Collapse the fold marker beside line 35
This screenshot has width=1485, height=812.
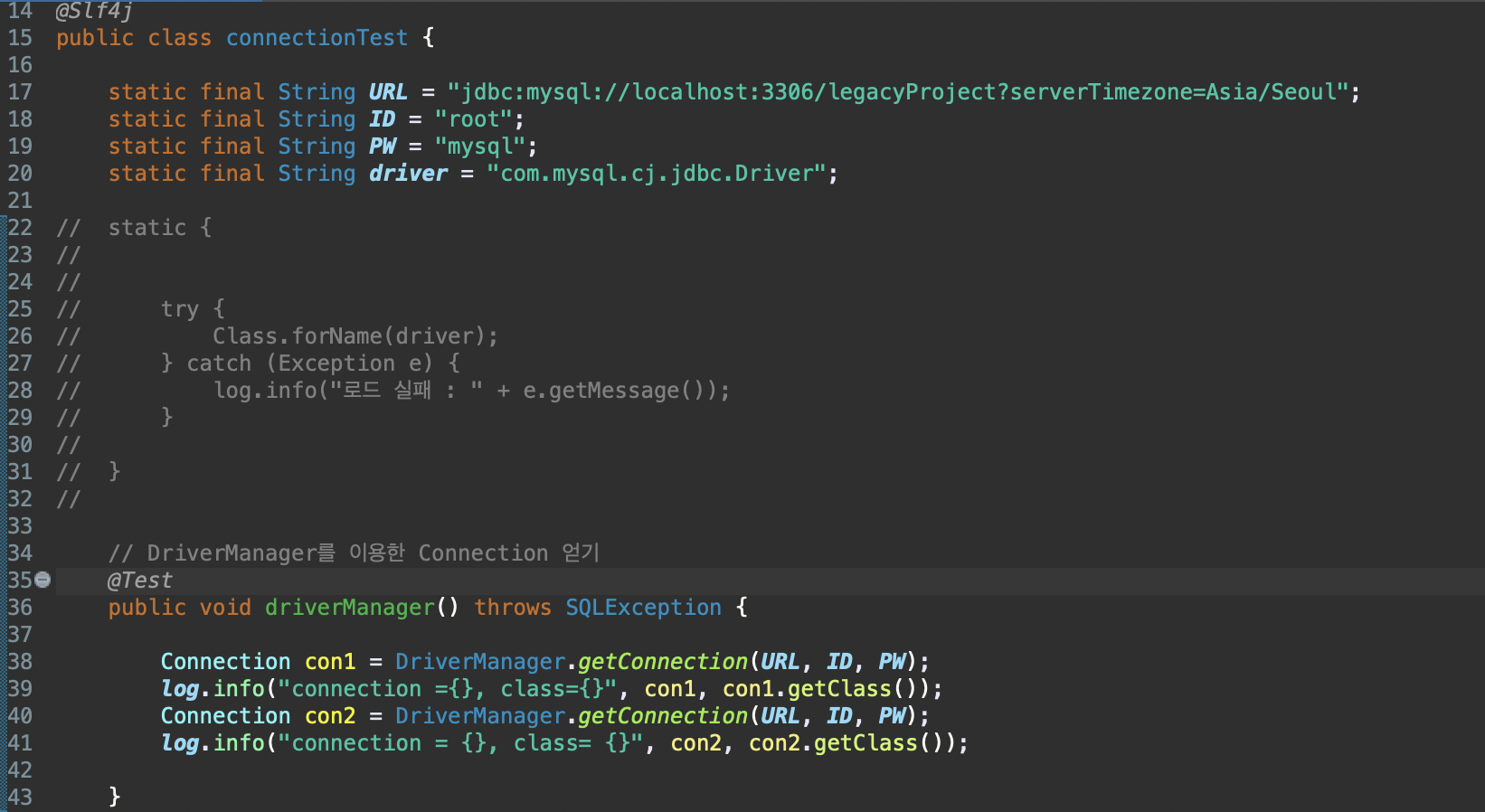tap(43, 580)
